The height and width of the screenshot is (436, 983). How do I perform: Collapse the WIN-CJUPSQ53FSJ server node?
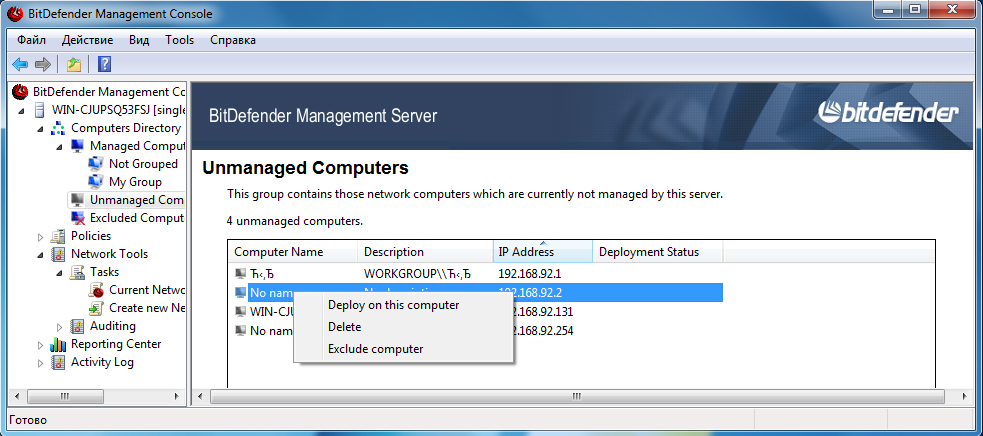[23, 110]
